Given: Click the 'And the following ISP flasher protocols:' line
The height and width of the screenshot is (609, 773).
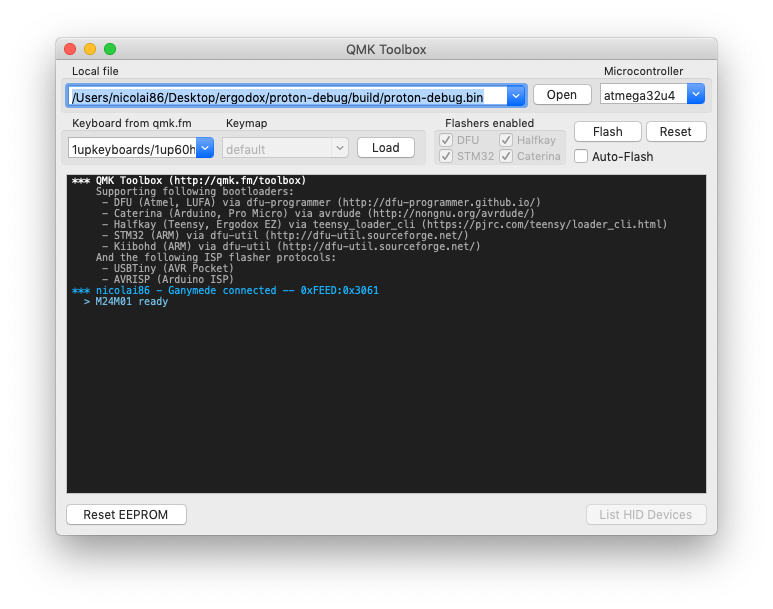Looking at the screenshot, I should coord(216,257).
